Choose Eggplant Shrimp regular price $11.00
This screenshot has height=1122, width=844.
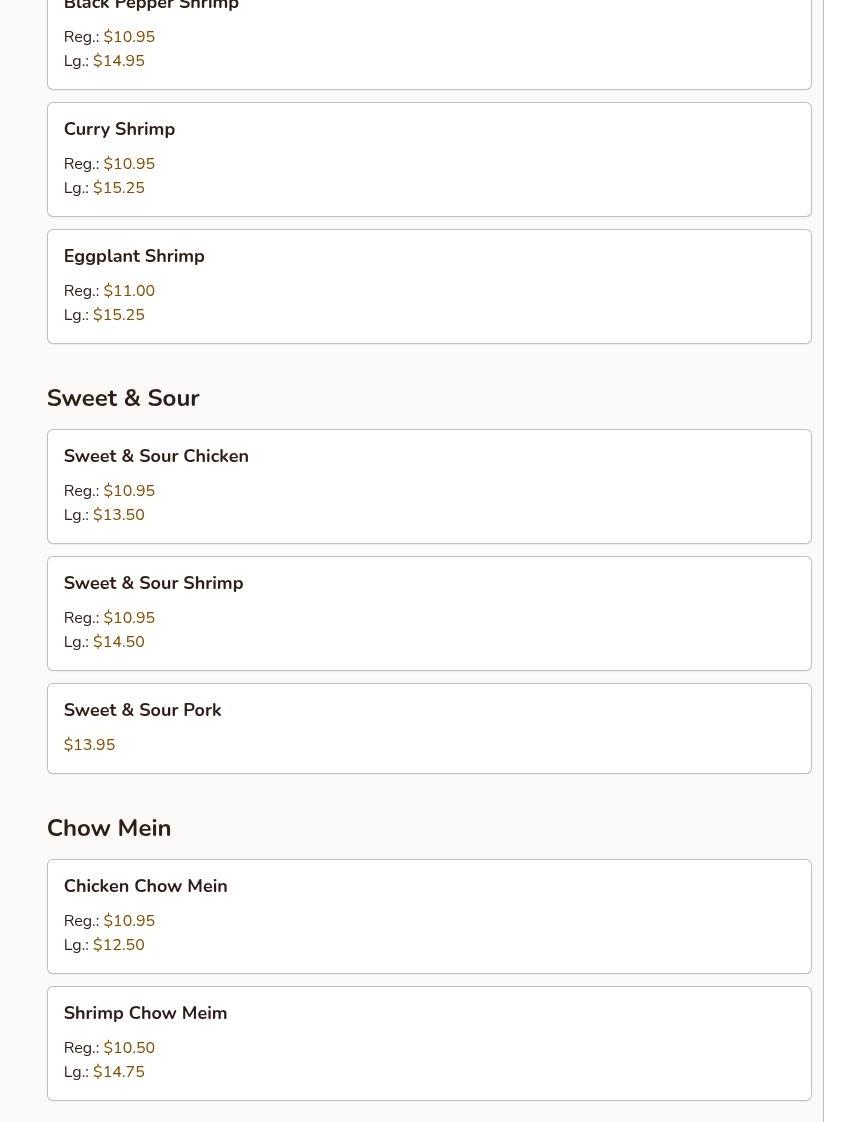coord(129,291)
